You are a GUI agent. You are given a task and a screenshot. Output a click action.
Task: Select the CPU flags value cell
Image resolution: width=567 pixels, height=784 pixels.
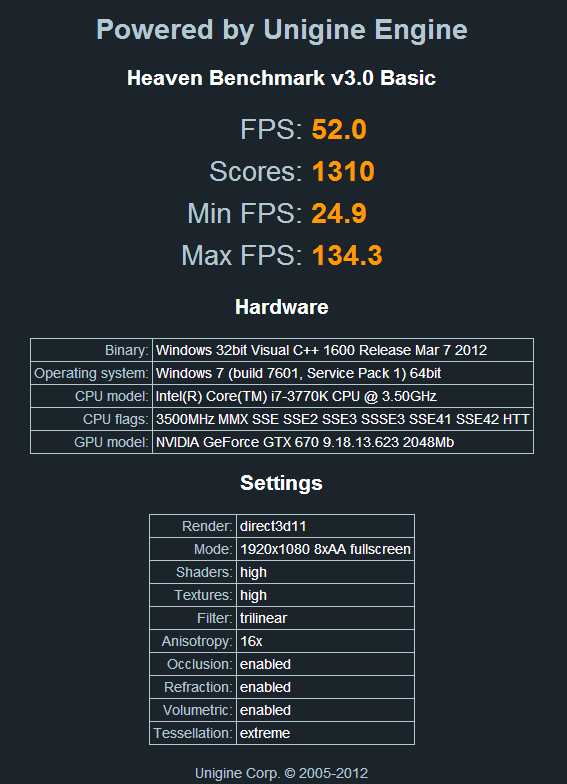(342, 419)
